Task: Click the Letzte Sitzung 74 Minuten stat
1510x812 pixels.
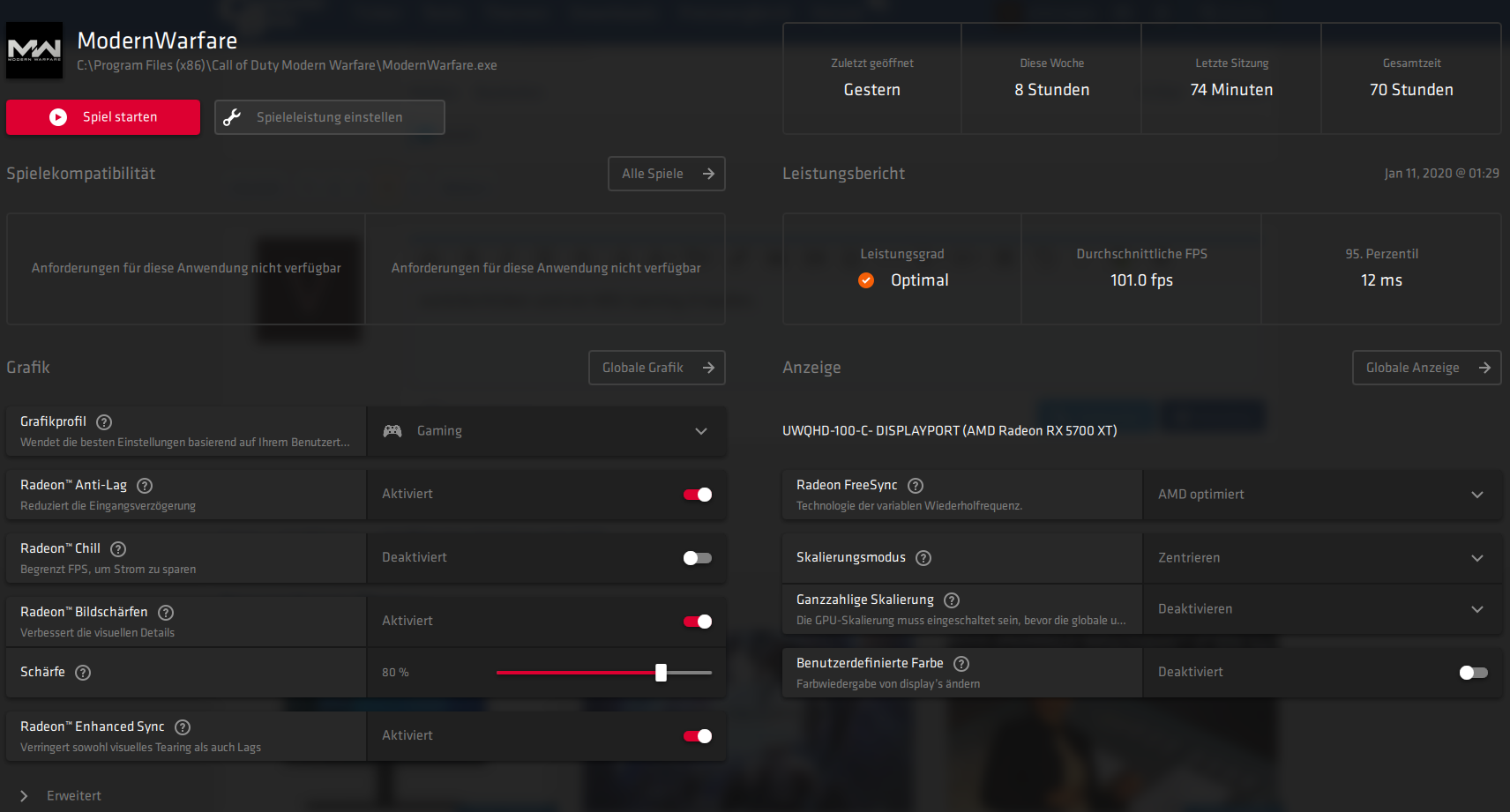Action: click(1232, 78)
